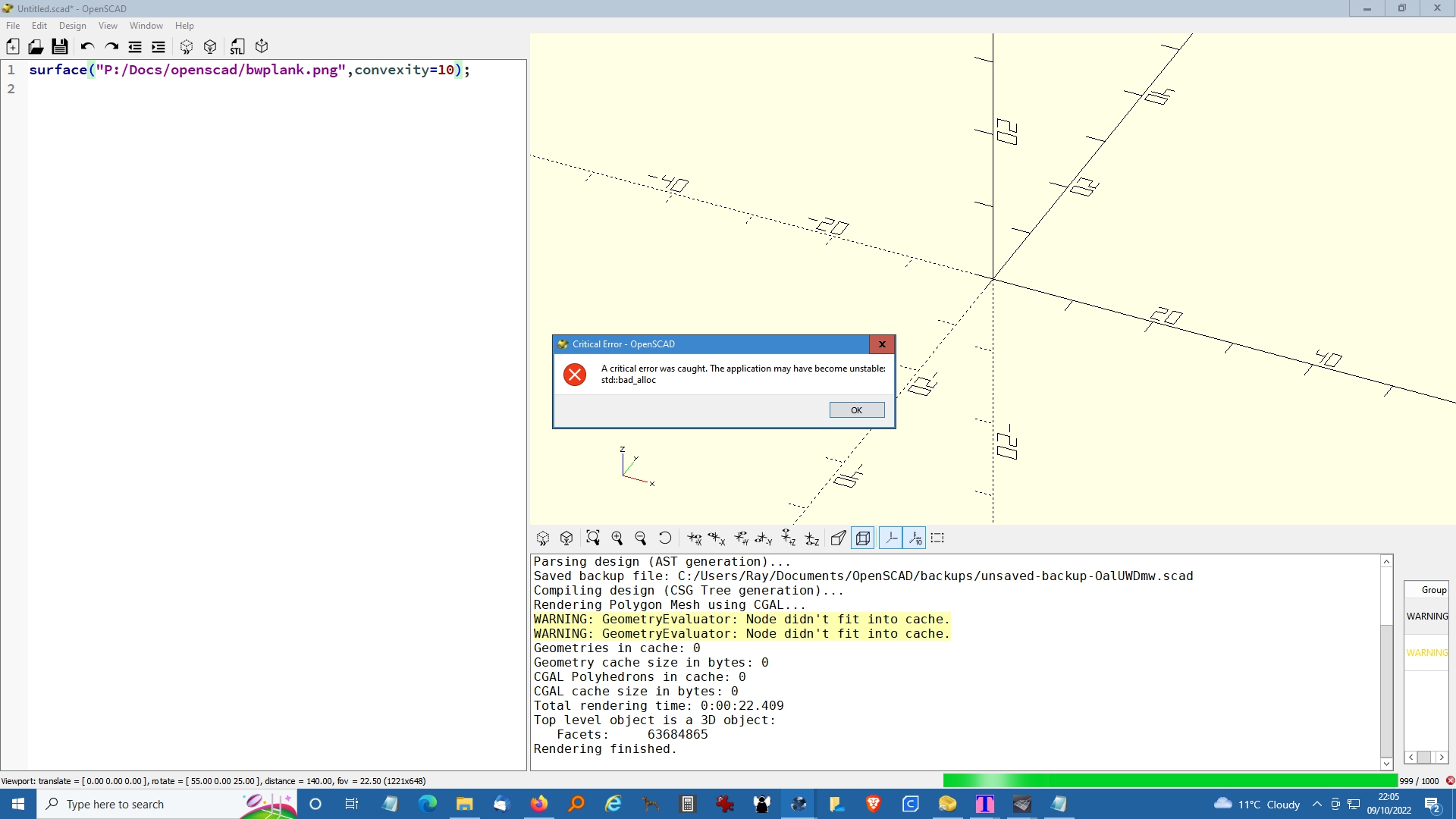Toggle Show Scale Markers button
The height and width of the screenshot is (819, 1456).
coord(915,538)
